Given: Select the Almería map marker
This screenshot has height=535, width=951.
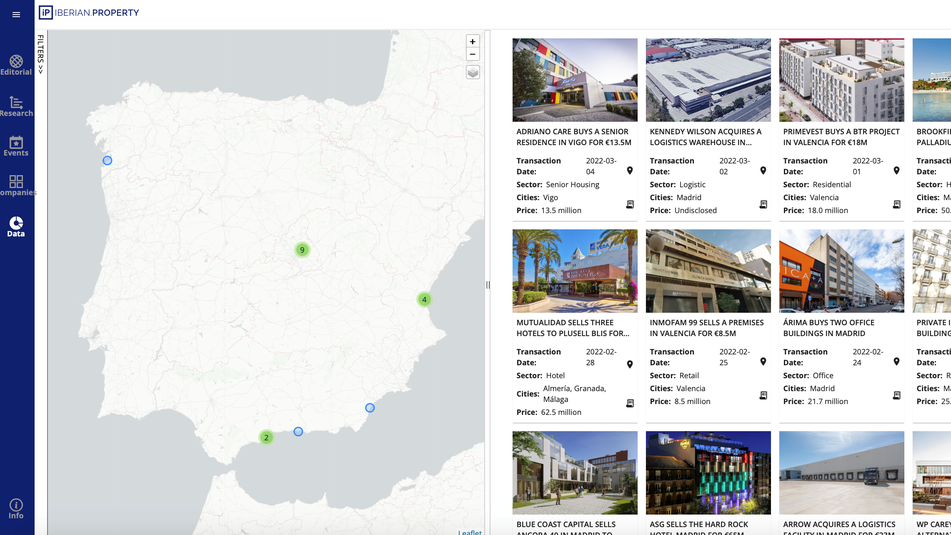Looking at the screenshot, I should tap(369, 408).
